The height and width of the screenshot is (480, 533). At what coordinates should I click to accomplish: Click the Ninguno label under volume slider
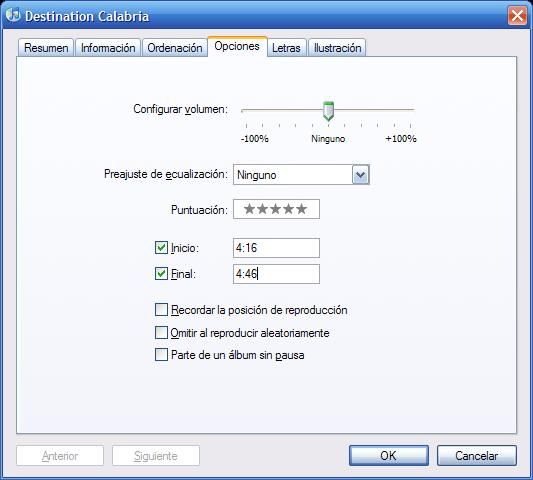point(328,139)
